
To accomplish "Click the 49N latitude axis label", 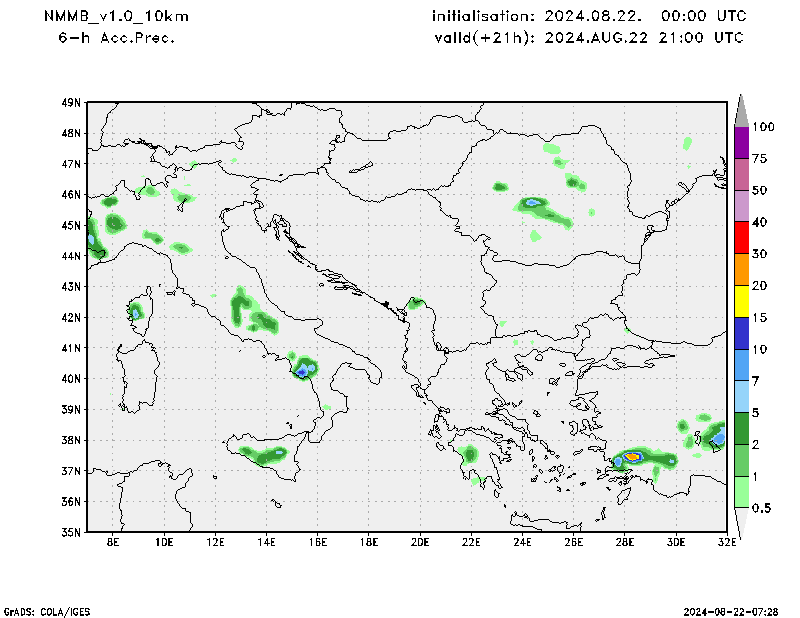I will click(70, 102).
